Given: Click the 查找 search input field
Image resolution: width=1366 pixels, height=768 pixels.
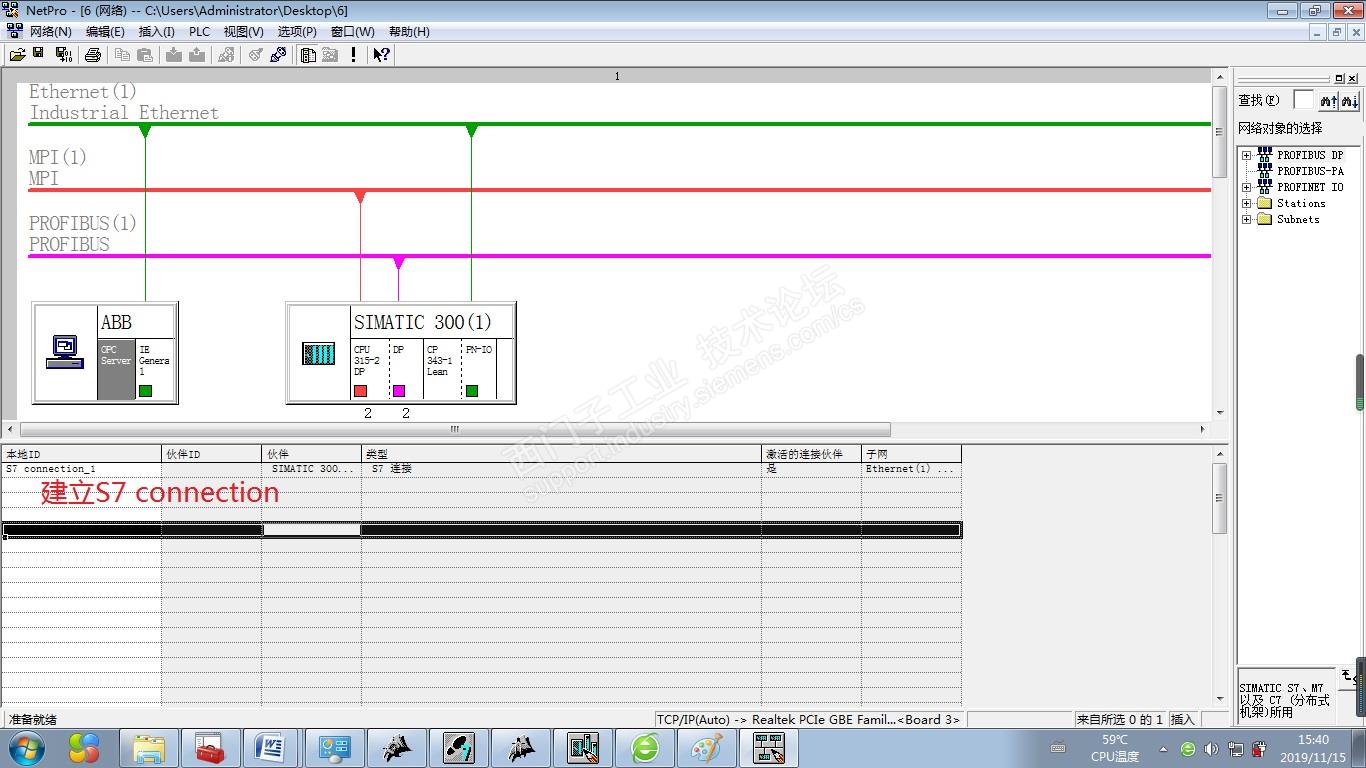Looking at the screenshot, I should point(1303,100).
